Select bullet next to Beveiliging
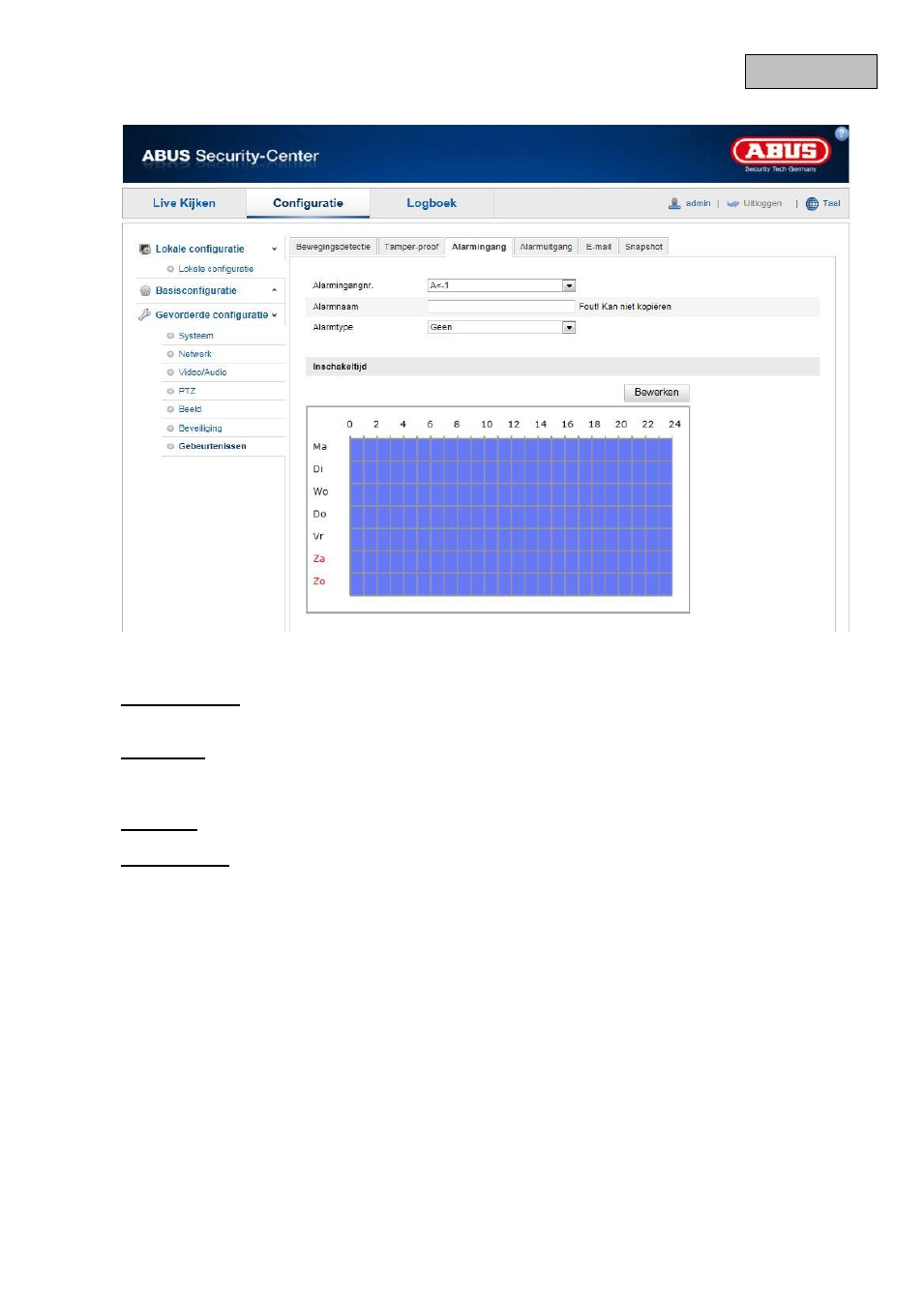This screenshot has height=1306, width=924. (x=170, y=428)
